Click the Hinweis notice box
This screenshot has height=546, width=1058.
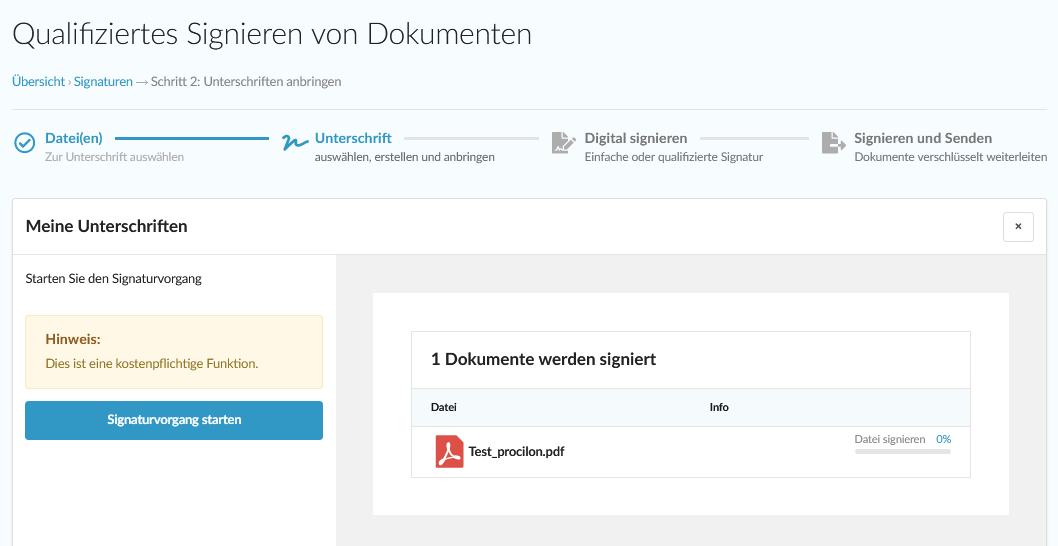pyautogui.click(x=174, y=352)
